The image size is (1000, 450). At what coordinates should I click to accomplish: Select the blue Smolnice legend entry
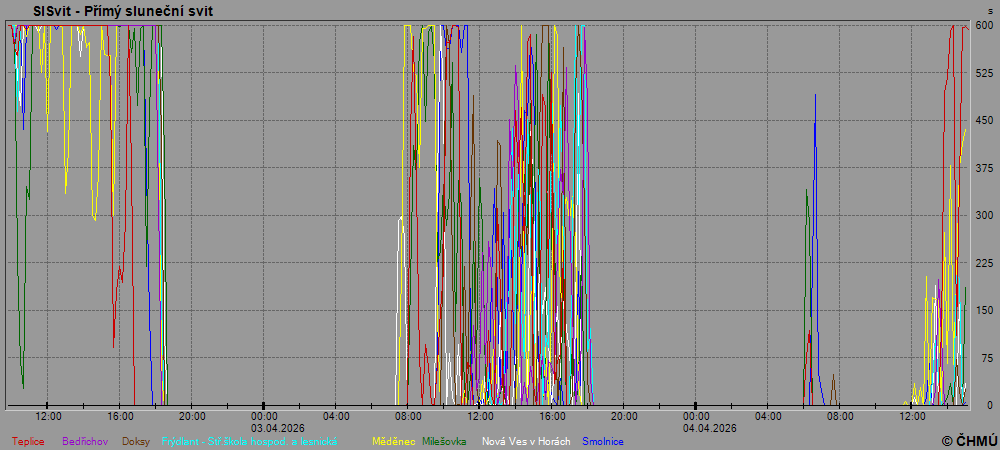604,441
